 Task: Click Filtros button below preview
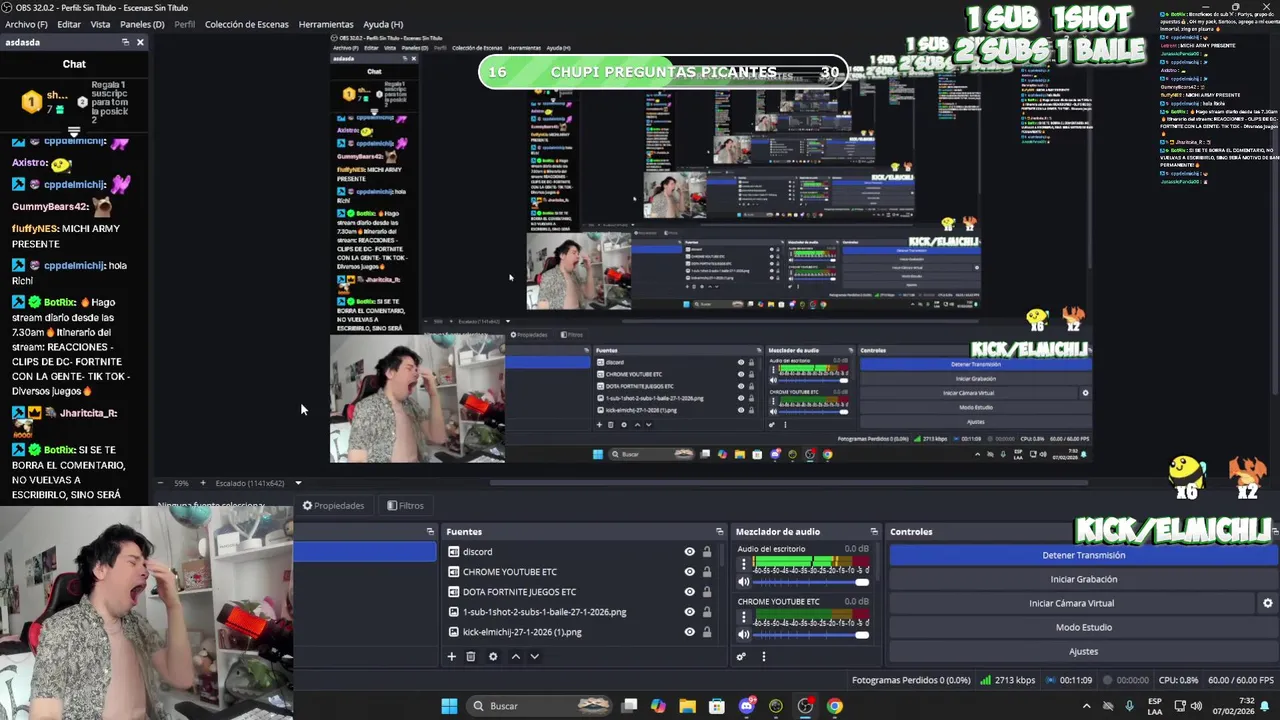point(405,506)
